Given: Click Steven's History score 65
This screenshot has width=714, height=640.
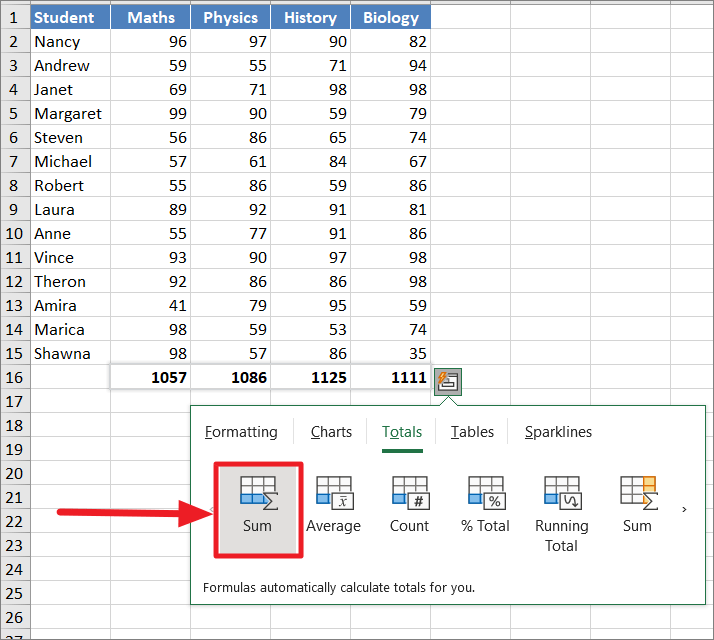Looking at the screenshot, I should pos(311,138).
